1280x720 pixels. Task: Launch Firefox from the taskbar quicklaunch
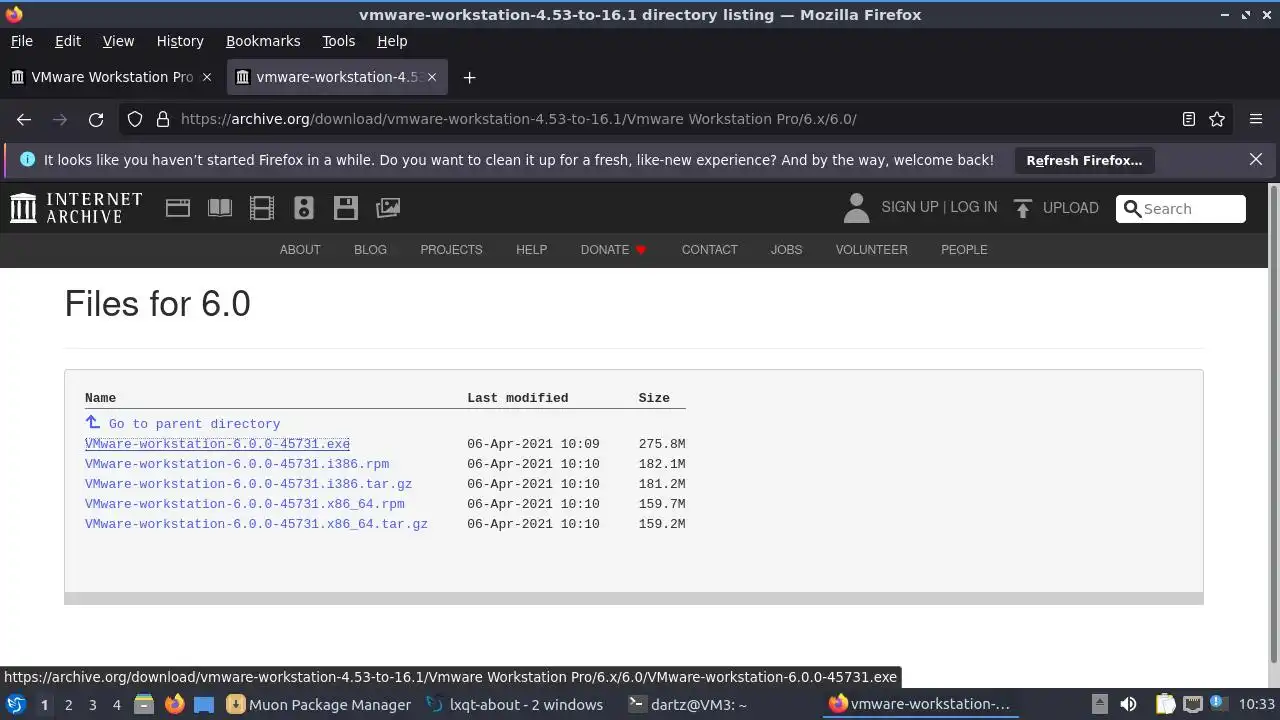(x=174, y=704)
